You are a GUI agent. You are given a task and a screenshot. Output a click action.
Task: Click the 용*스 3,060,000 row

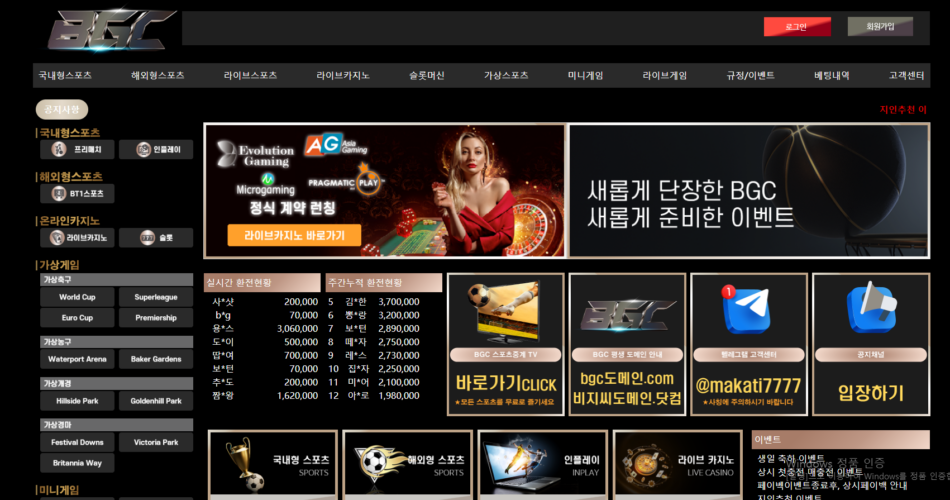click(x=264, y=328)
